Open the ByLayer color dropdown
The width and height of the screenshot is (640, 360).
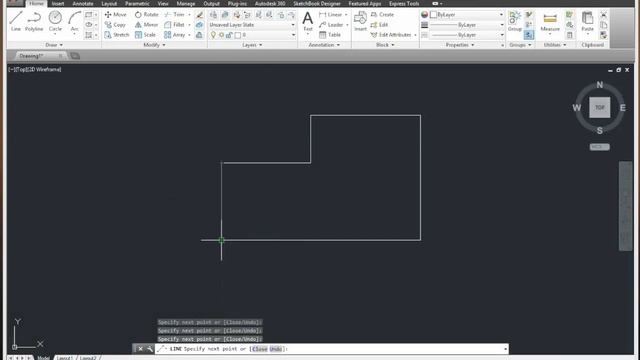[467, 14]
